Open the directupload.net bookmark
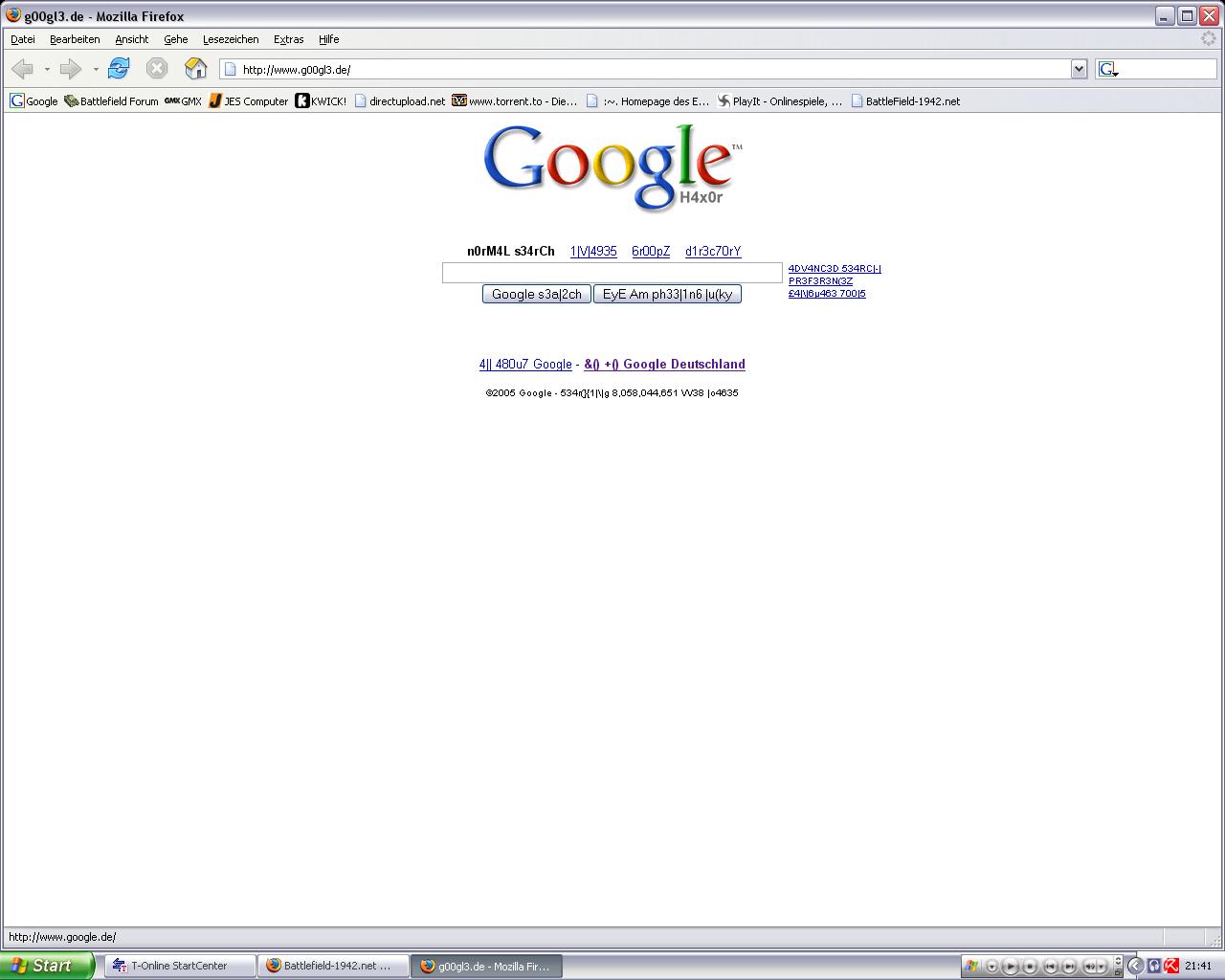 click(x=399, y=100)
